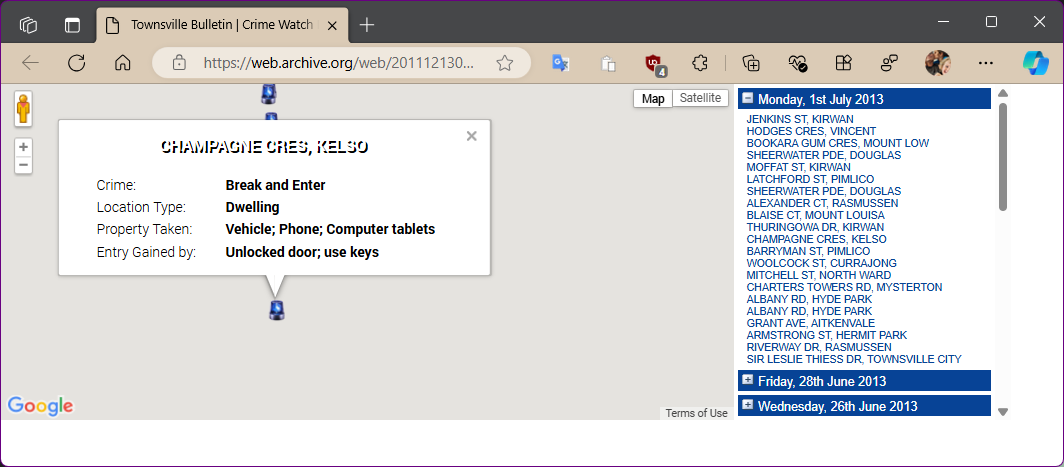Collapse the Monday, 1st July 2013 section
Image resolution: width=1064 pixels, height=467 pixels.
(x=748, y=99)
